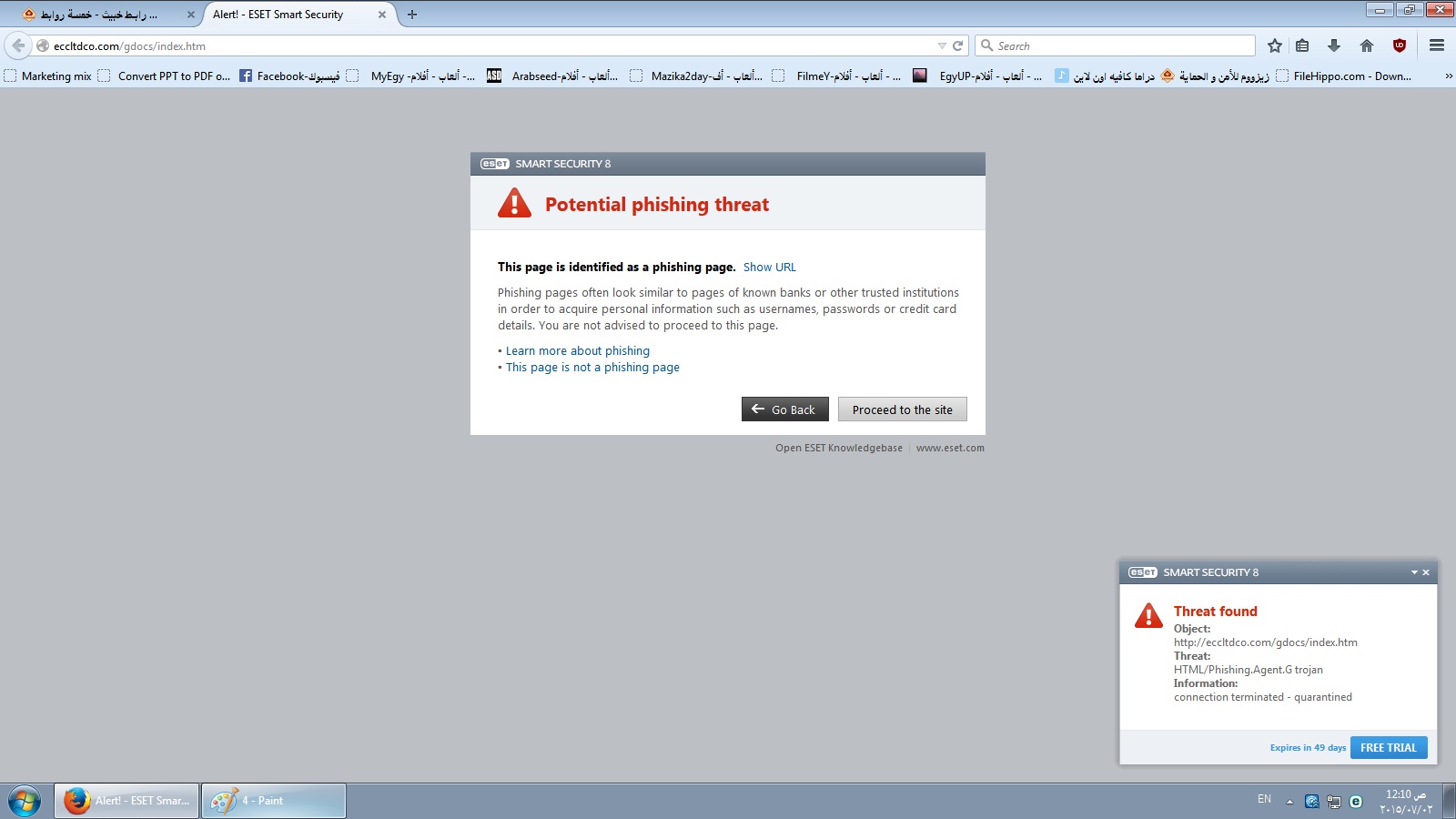Screen dimensions: 1456x819
Task: Open the FilmeY bookmark
Action: tap(837, 76)
